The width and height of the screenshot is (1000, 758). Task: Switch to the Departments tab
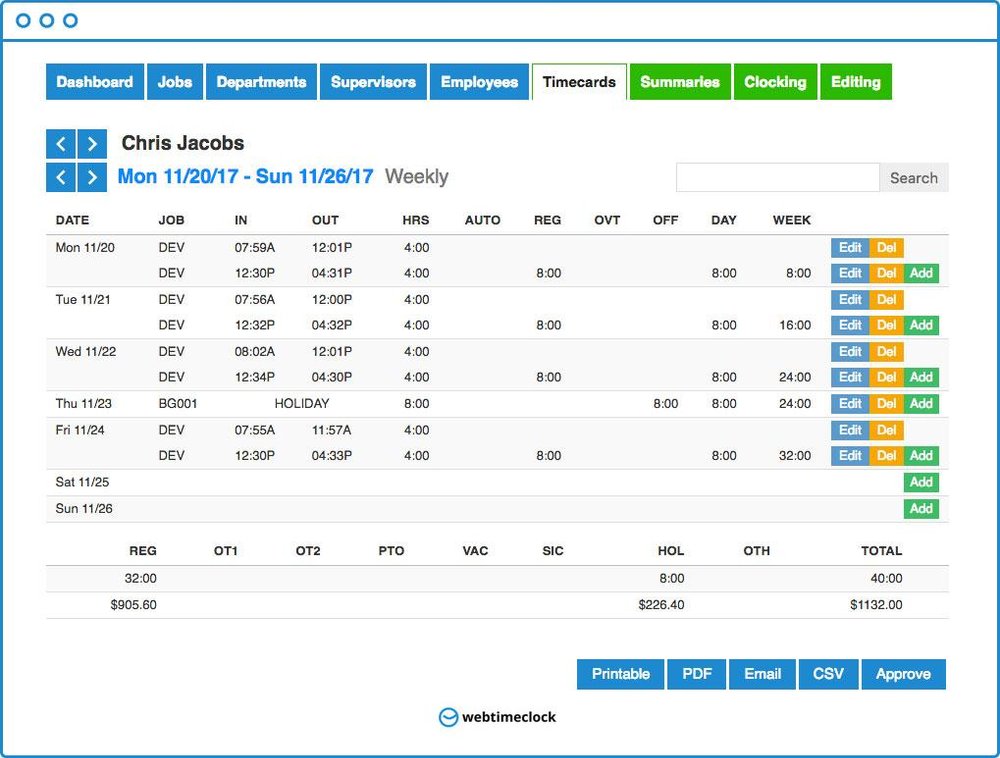261,82
